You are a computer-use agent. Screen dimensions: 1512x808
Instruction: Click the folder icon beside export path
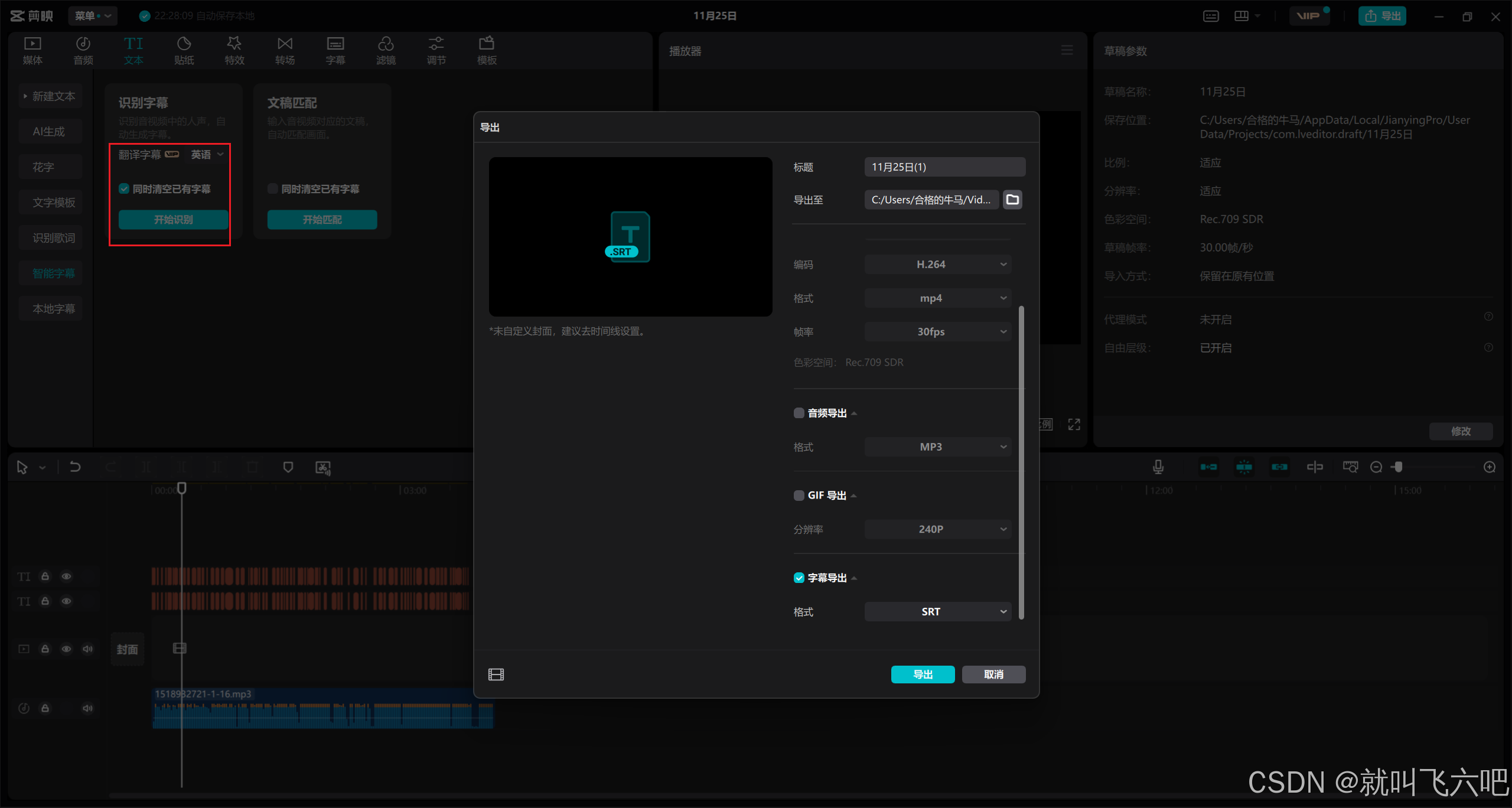click(1012, 200)
